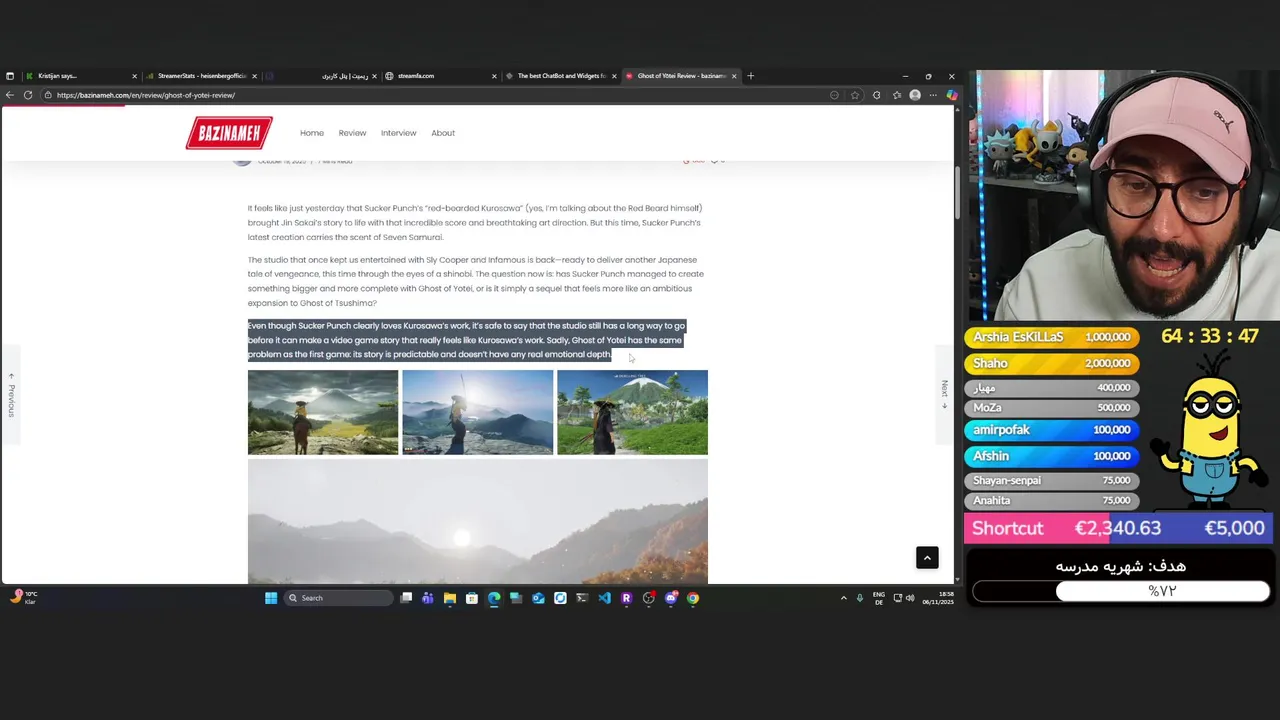Click the Task View icon in the taskbar
The image size is (1280, 720).
click(x=406, y=598)
